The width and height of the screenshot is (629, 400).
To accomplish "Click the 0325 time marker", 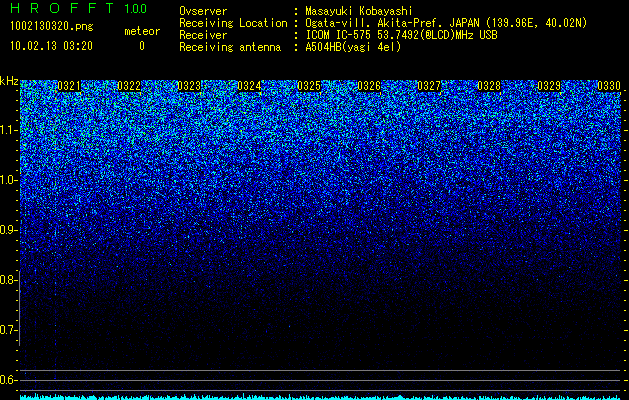I will pos(309,86).
